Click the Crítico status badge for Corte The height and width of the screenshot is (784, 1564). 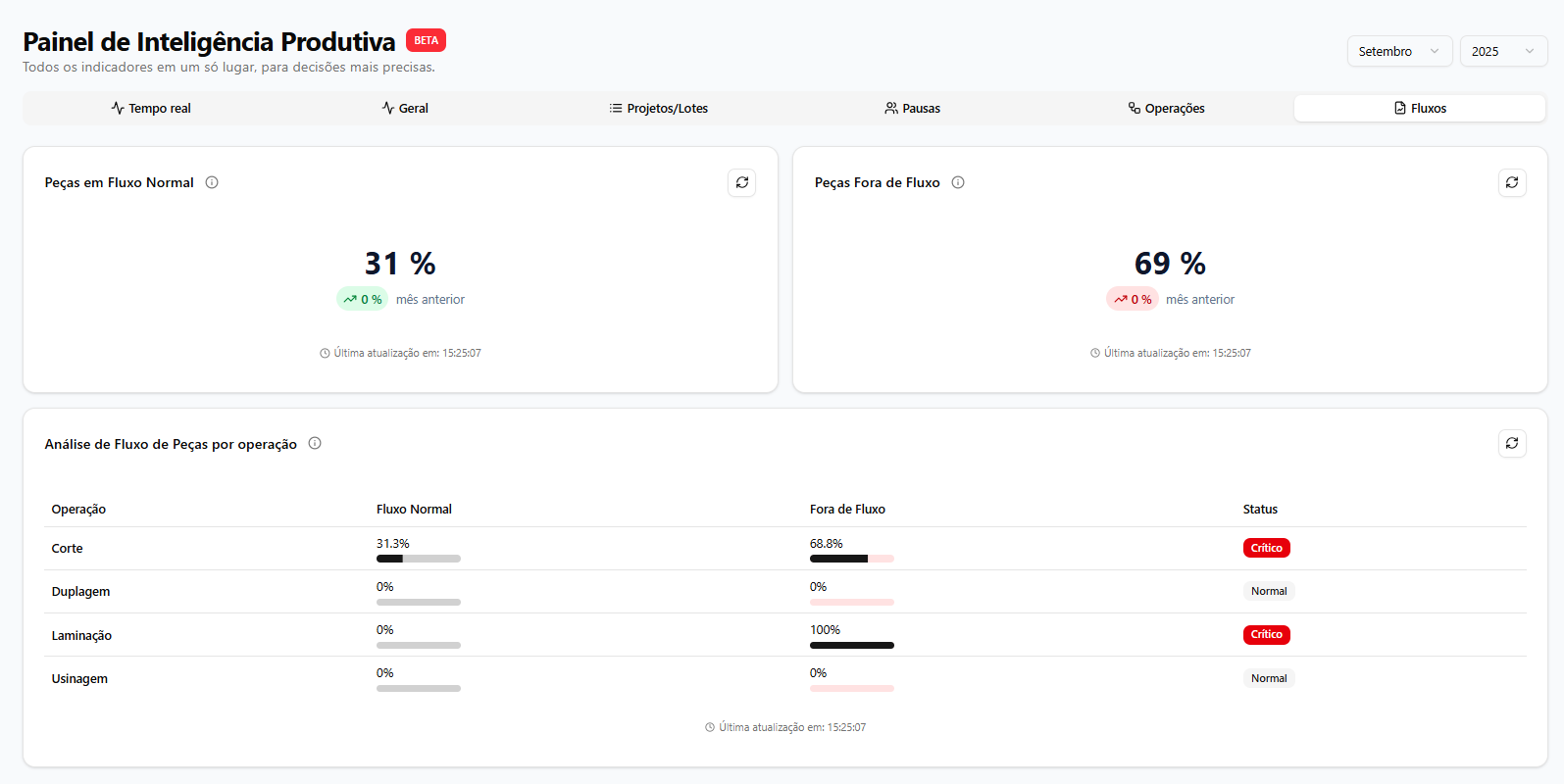coord(1266,548)
